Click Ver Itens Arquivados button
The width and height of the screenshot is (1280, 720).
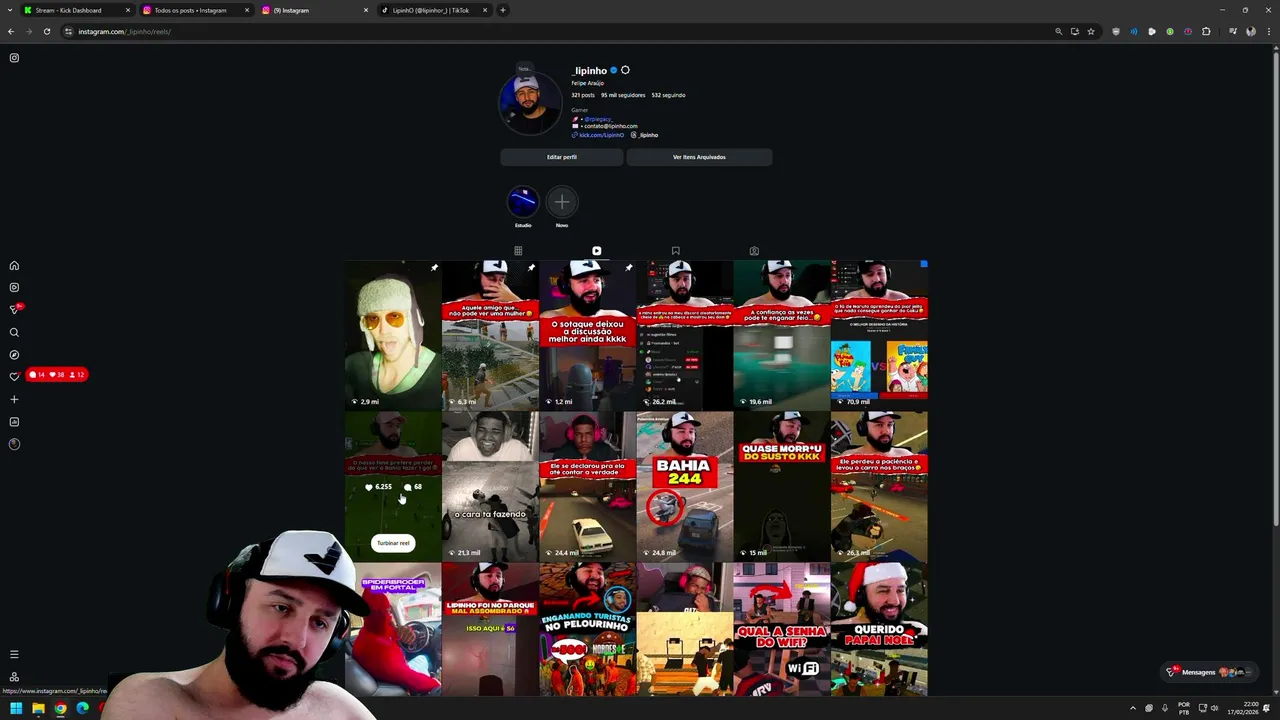[699, 157]
